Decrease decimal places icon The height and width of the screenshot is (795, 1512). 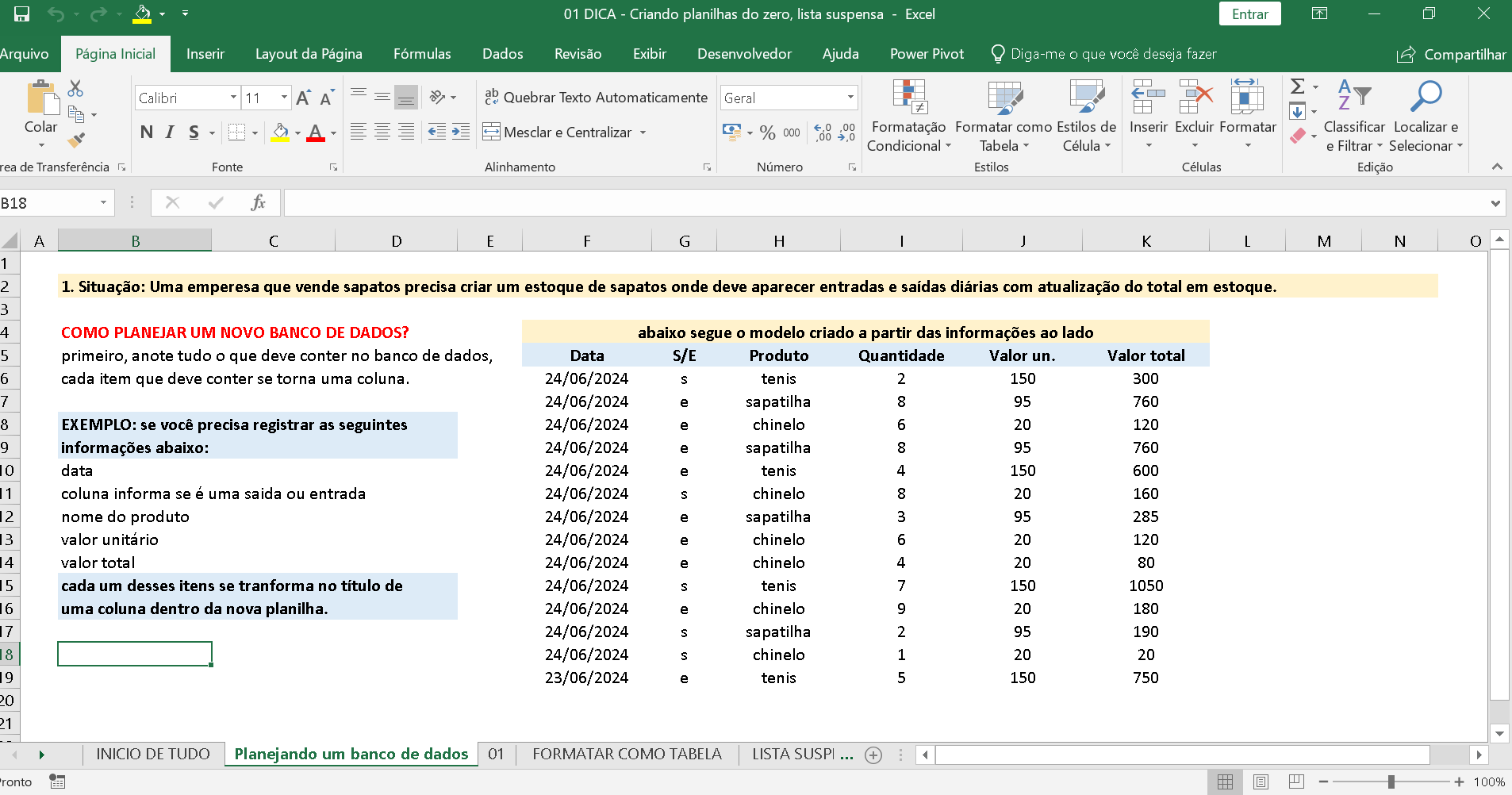pos(846,132)
